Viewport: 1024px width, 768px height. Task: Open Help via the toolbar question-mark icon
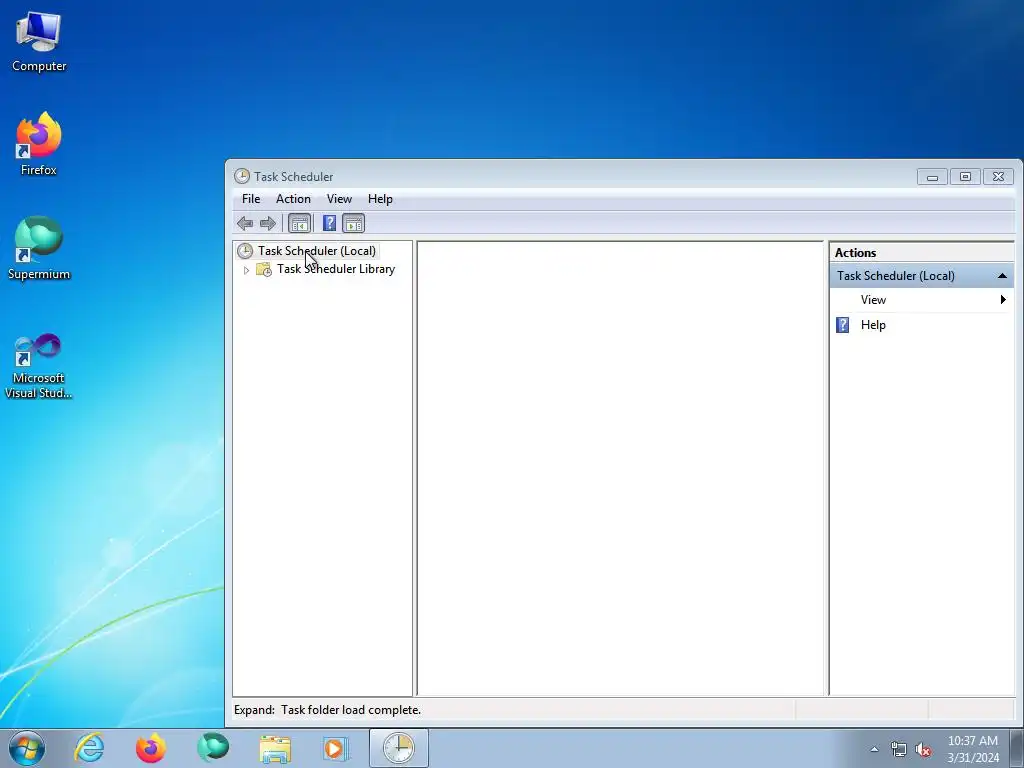click(329, 224)
